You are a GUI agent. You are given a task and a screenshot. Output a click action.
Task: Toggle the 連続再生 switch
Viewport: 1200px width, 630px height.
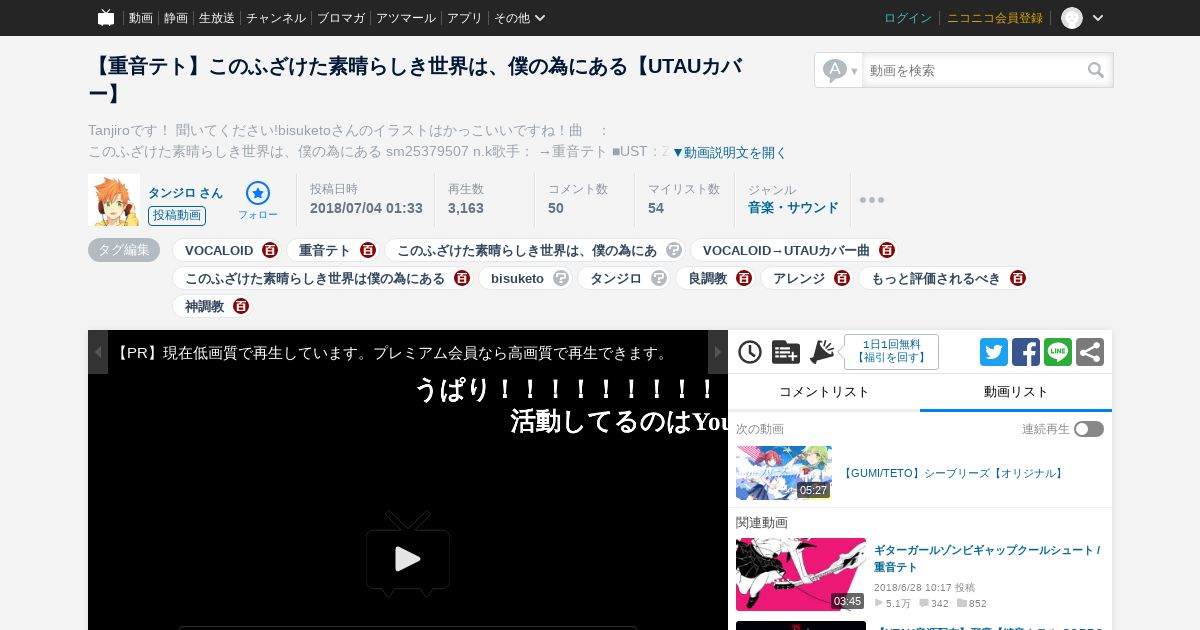tap(1089, 429)
